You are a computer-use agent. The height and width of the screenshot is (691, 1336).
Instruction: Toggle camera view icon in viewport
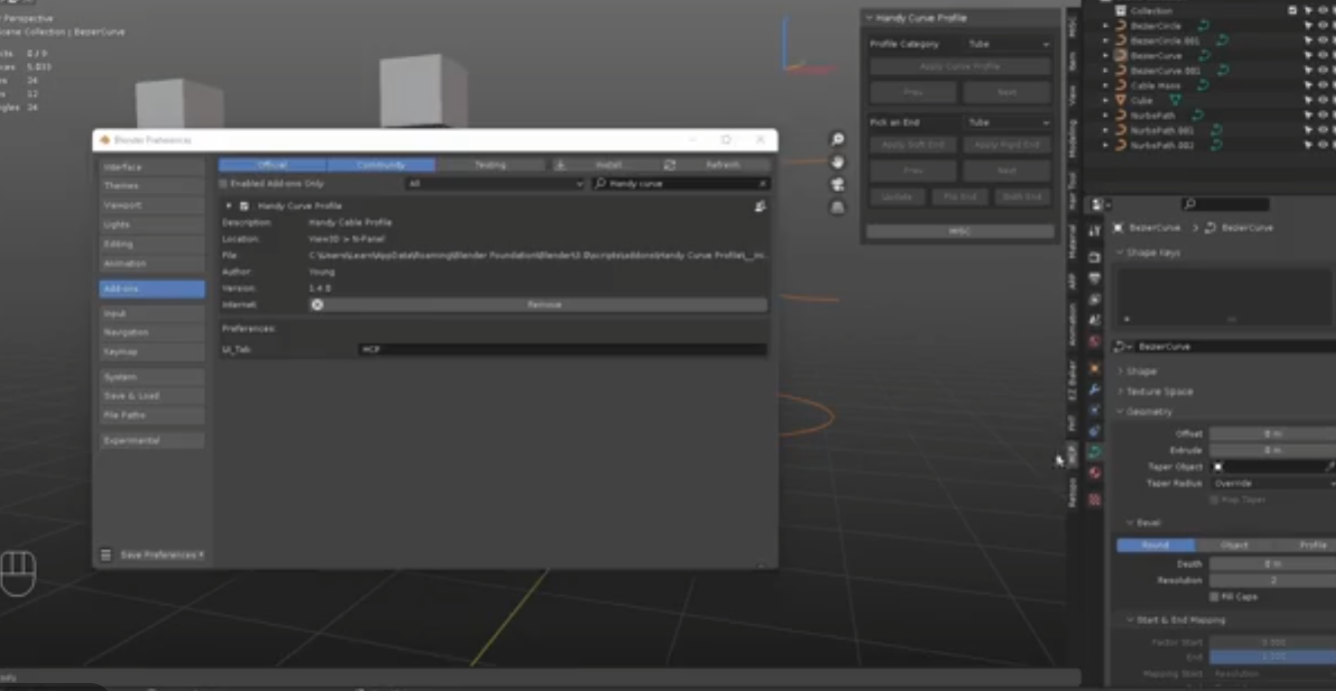[837, 185]
